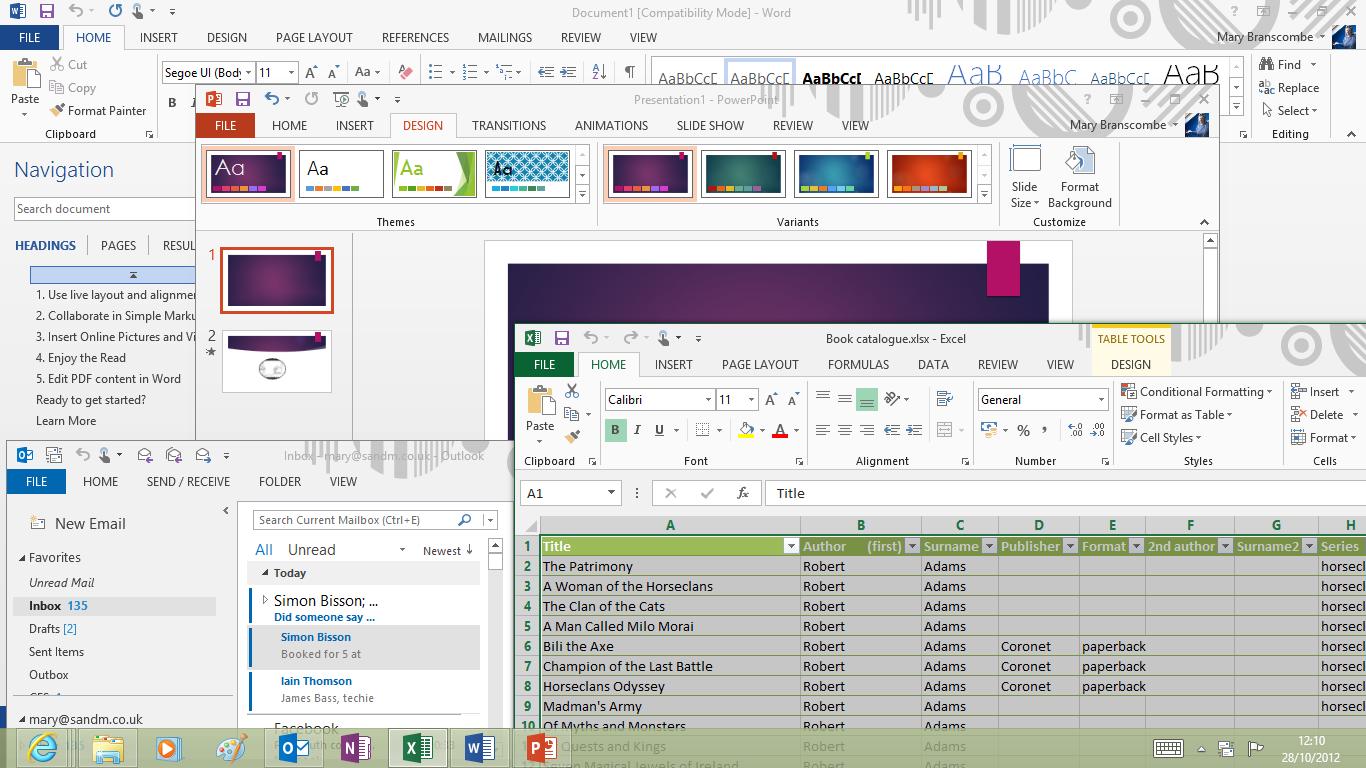Open TRANSITIONS tab in PowerPoint
Viewport: 1366px width, 768px height.
click(x=509, y=125)
